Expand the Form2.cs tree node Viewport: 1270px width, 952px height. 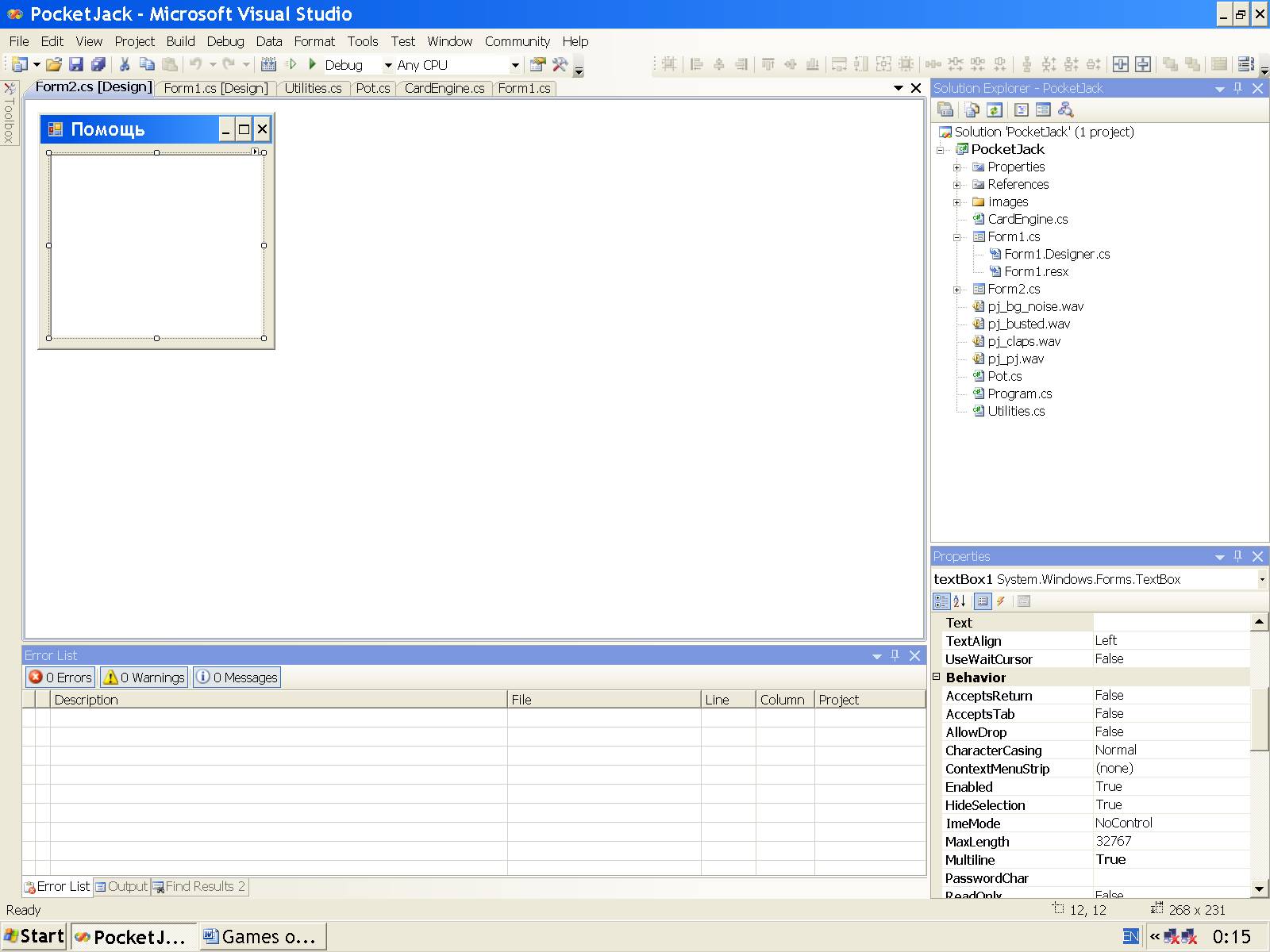(957, 290)
